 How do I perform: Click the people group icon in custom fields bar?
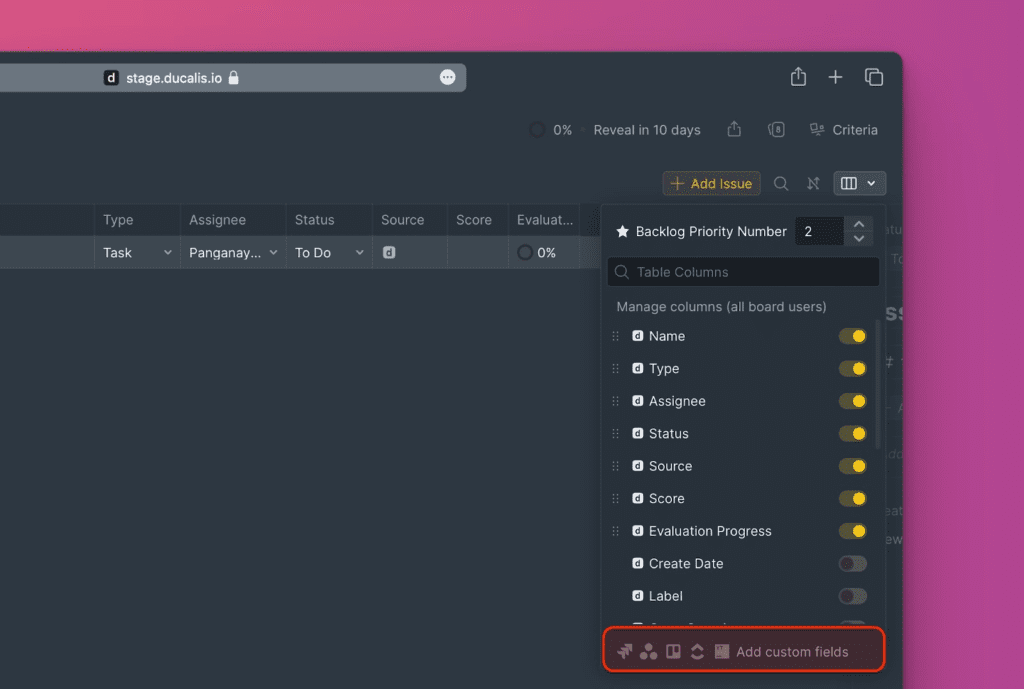649,650
